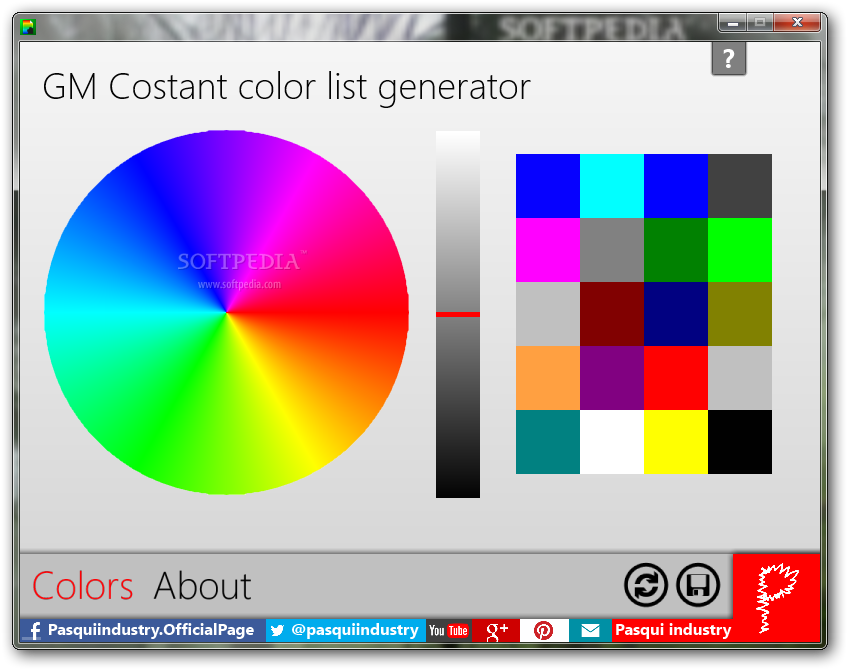Screen dimensions: 848x670
Task: Select the red swatch in the grid
Action: click(x=676, y=378)
